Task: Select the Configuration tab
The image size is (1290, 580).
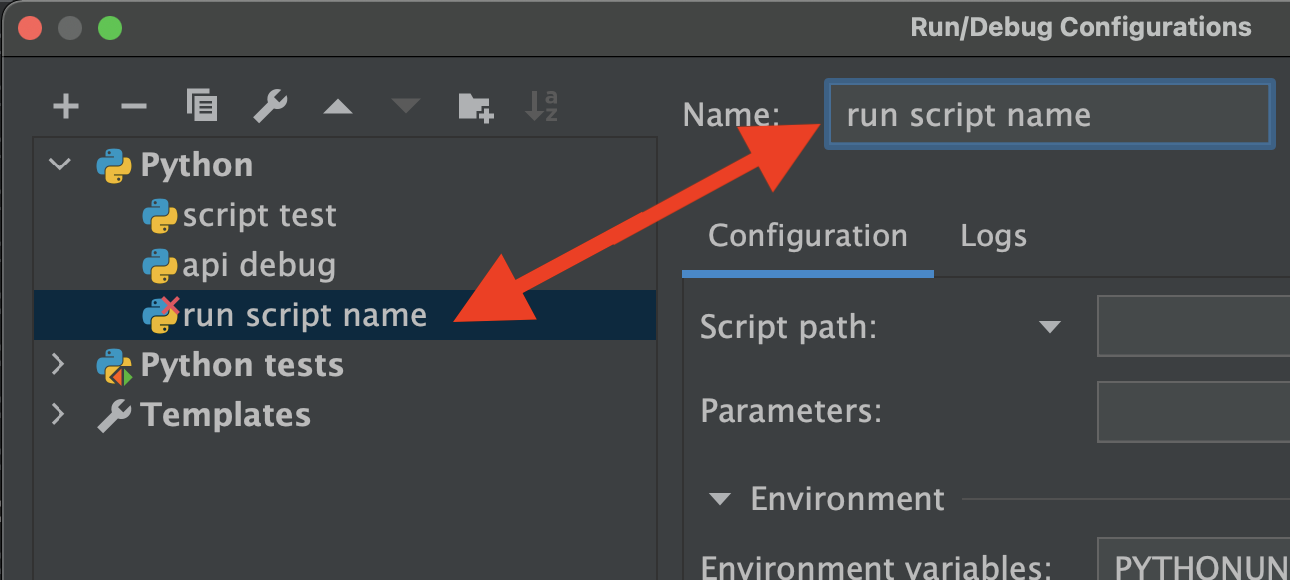Action: coord(808,236)
